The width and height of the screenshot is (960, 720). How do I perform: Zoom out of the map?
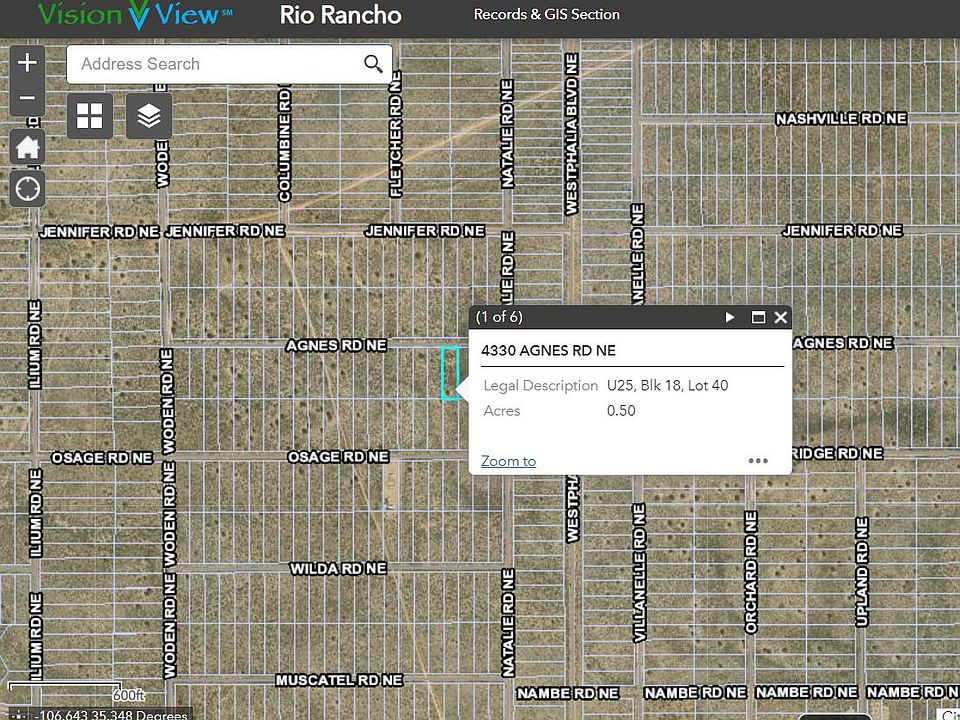(27, 98)
